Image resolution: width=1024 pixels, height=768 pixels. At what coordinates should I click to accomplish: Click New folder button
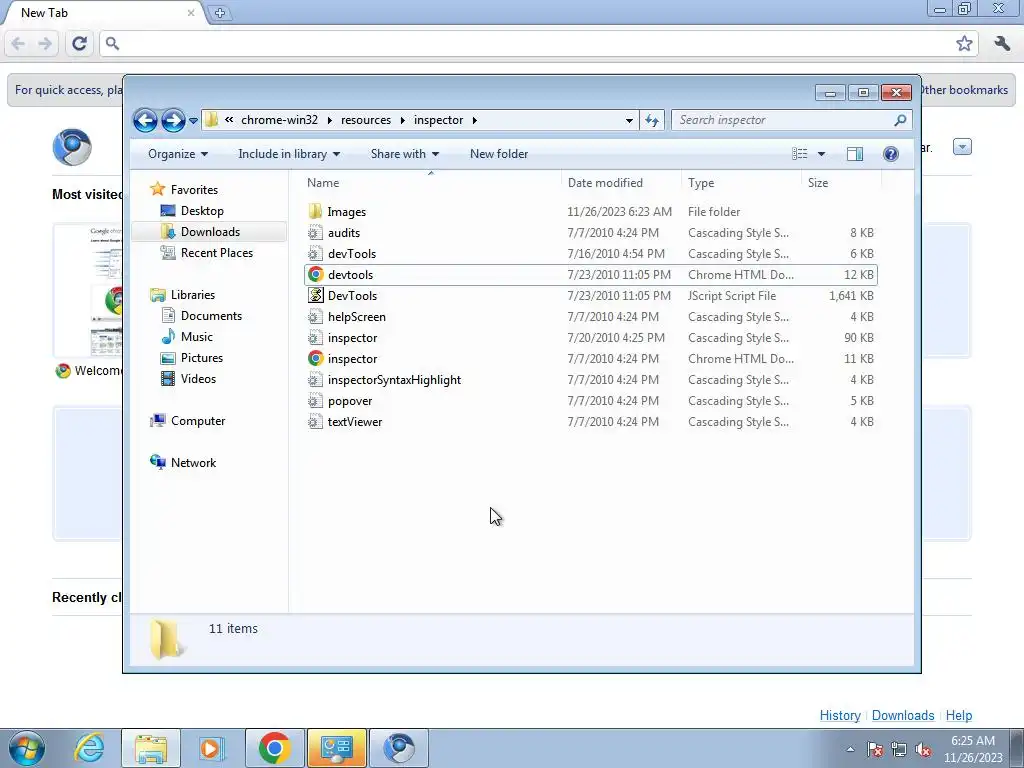[x=499, y=154]
